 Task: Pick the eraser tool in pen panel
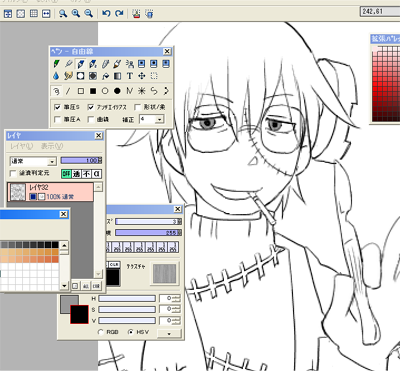point(105,64)
